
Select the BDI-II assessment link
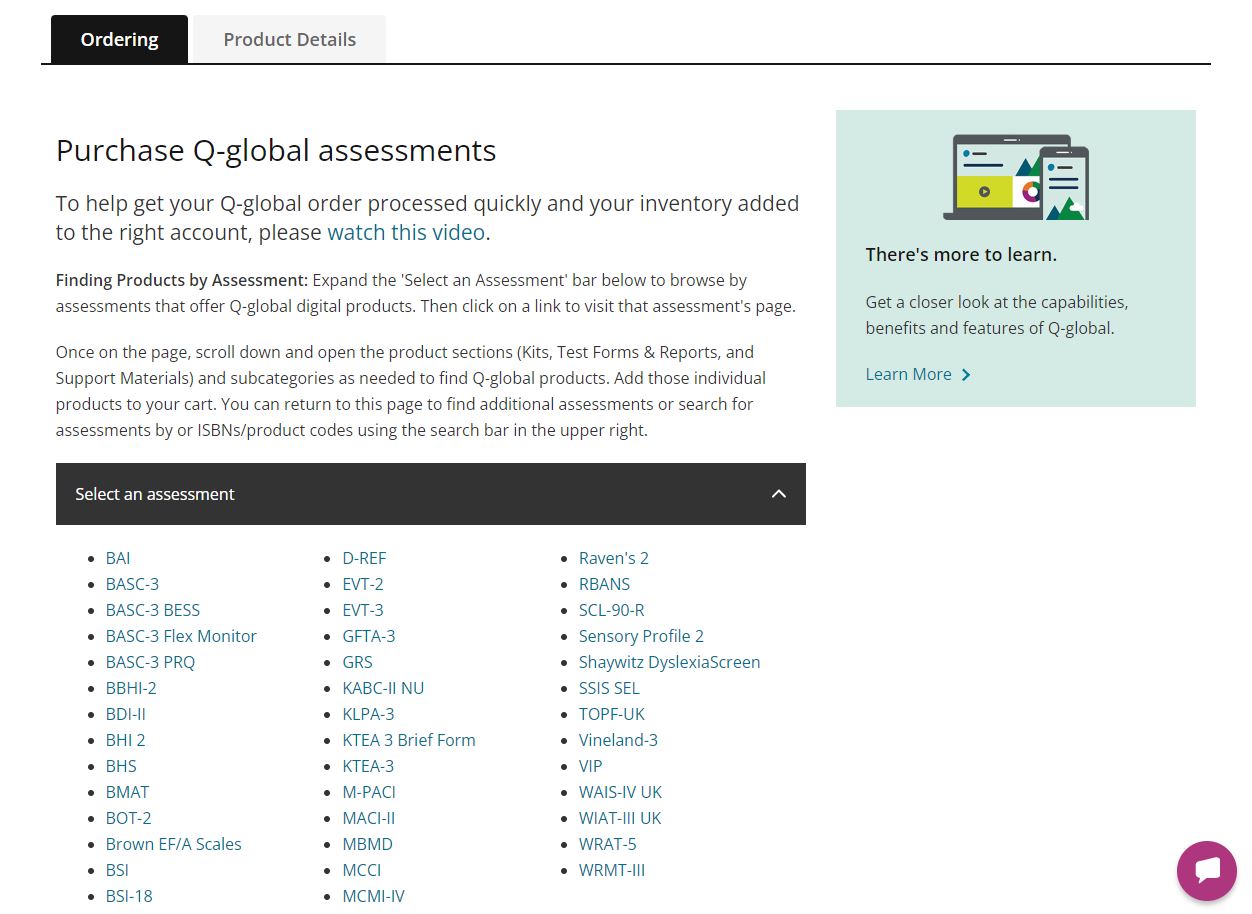click(x=126, y=714)
